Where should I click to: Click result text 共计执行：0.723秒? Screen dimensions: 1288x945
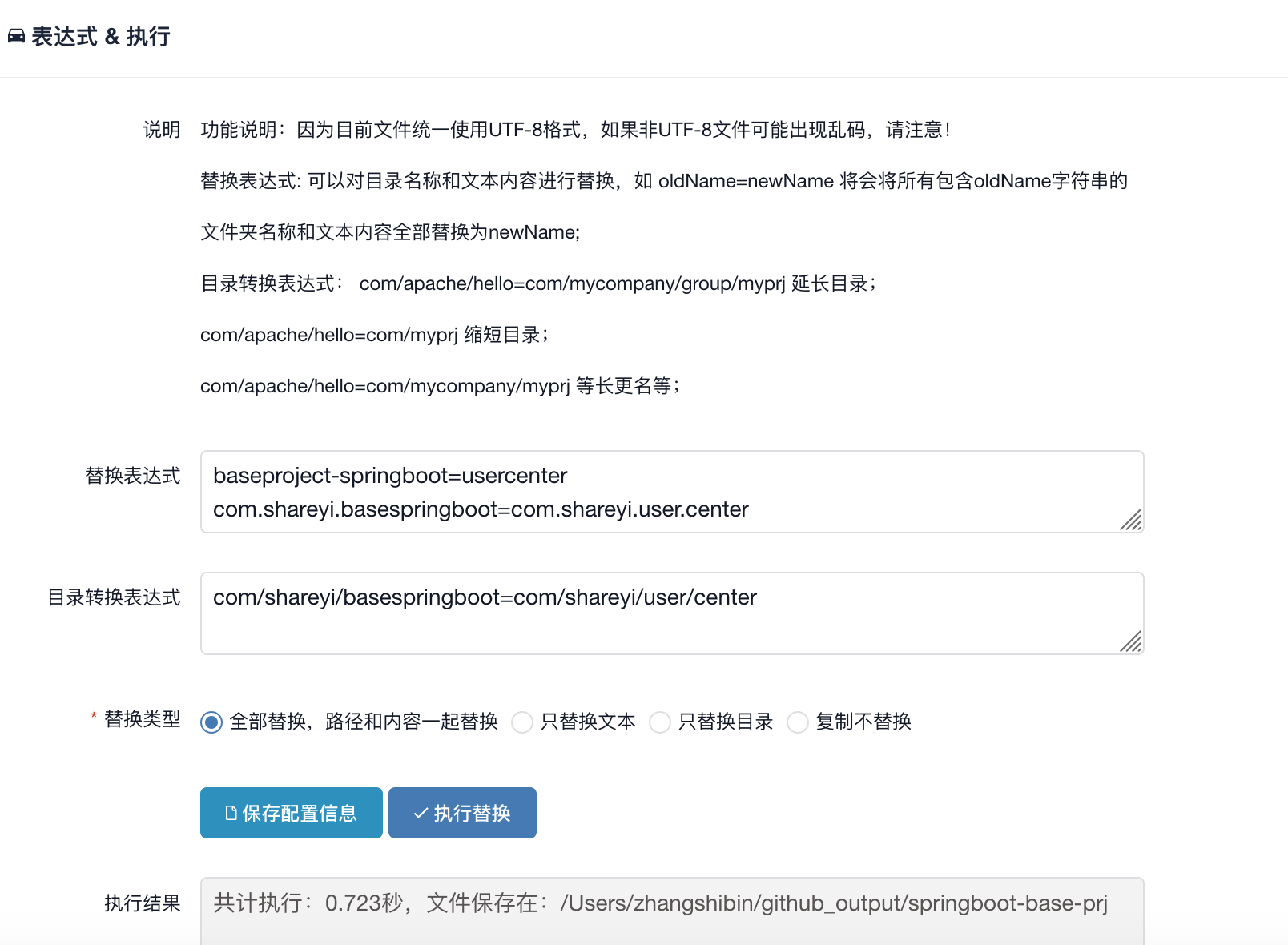tap(308, 903)
